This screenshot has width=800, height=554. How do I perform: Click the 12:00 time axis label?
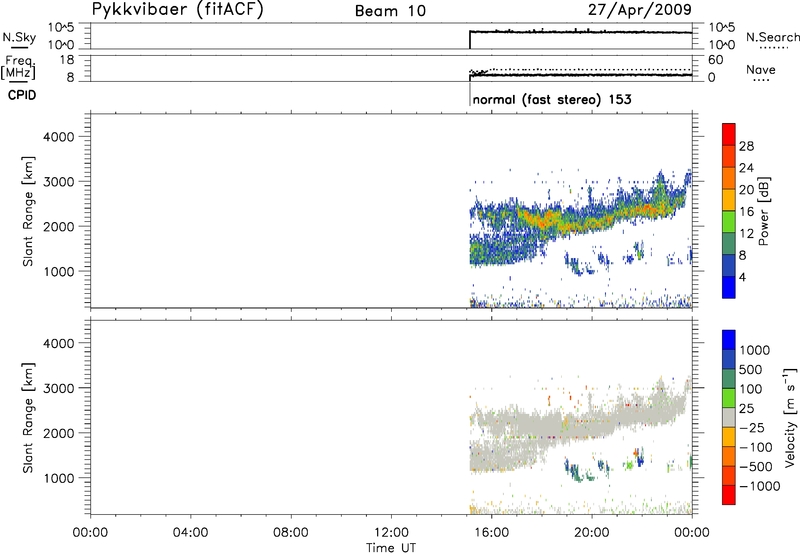(391, 533)
